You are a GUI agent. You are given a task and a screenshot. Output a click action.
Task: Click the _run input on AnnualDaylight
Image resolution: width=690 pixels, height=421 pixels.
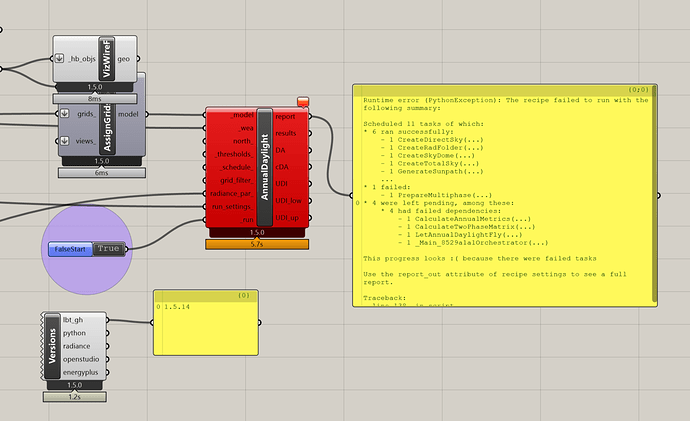click(x=247, y=220)
